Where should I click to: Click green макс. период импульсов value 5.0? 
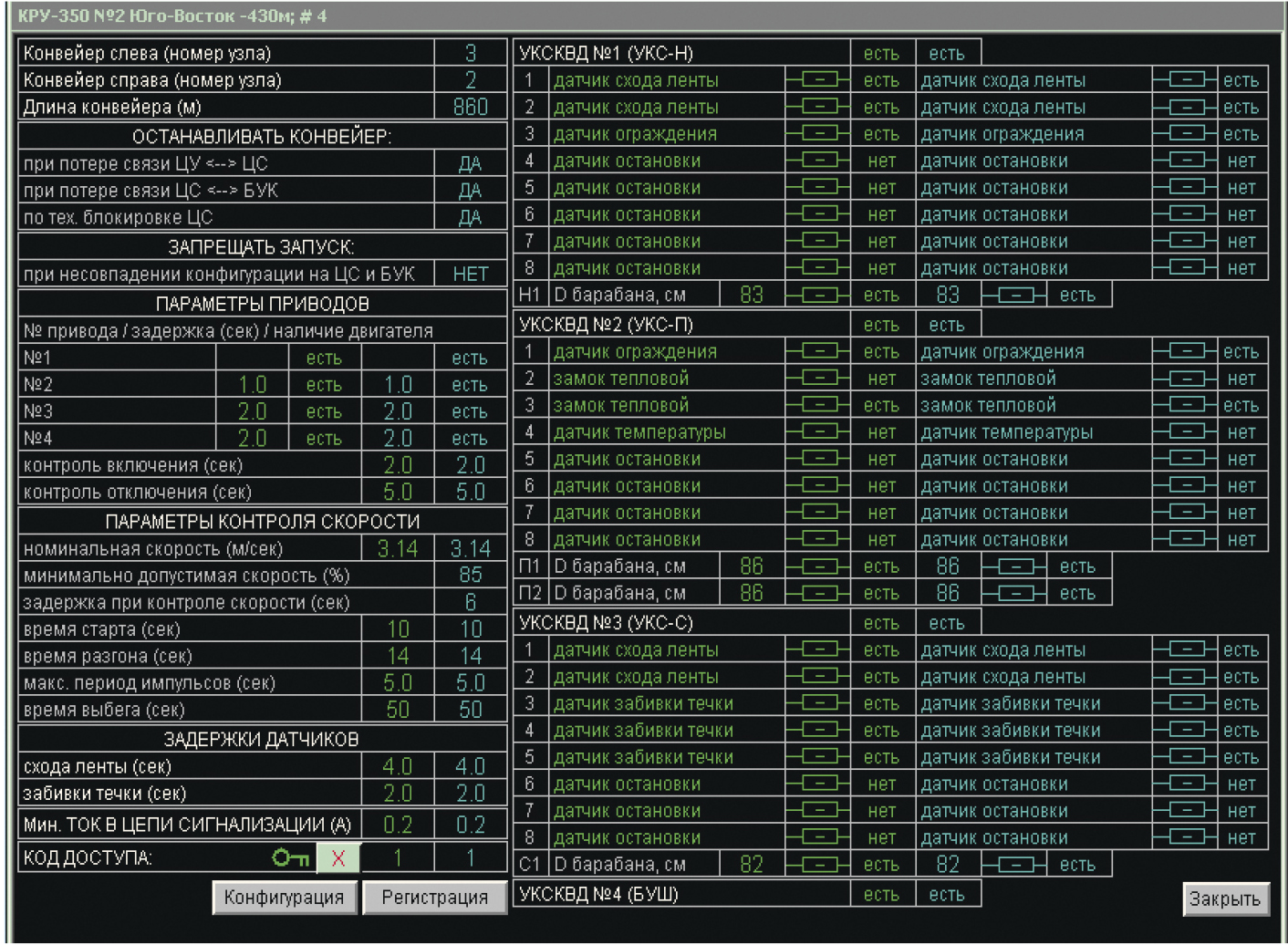(398, 683)
